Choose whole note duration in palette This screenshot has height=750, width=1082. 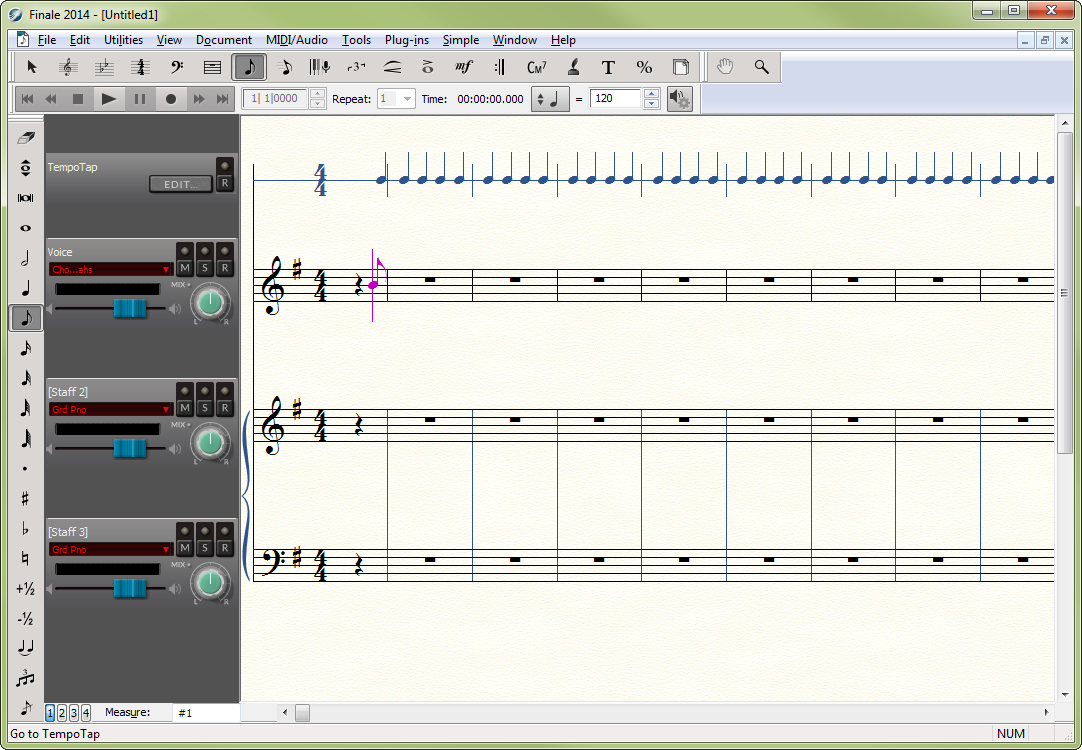[26, 228]
